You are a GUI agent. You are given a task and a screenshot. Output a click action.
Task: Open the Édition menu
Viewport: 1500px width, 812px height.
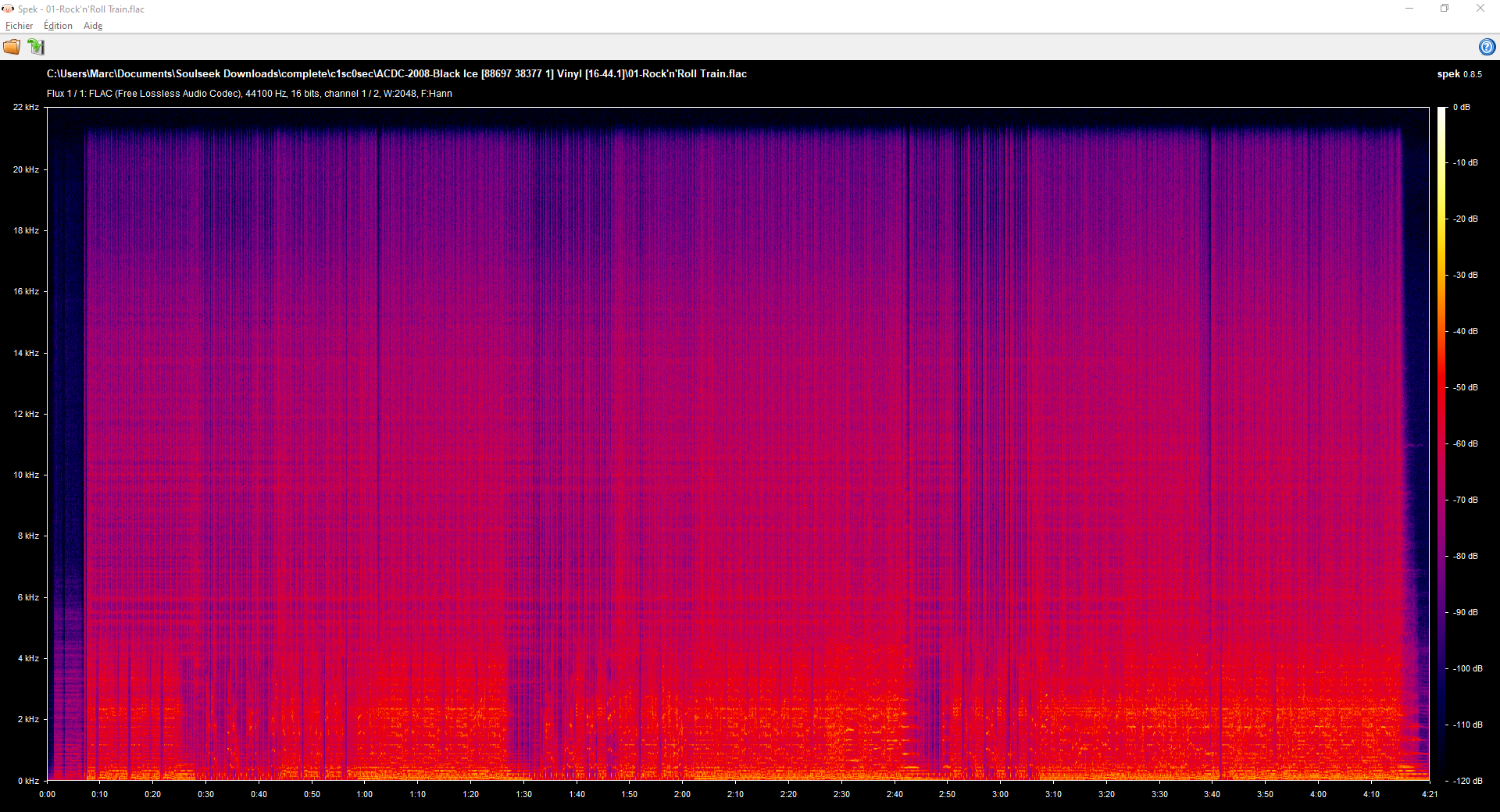[x=58, y=26]
